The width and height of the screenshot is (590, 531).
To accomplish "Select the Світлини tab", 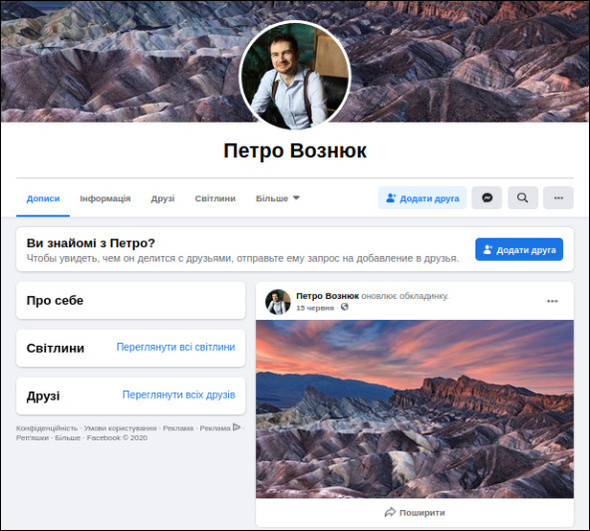I will click(215, 198).
